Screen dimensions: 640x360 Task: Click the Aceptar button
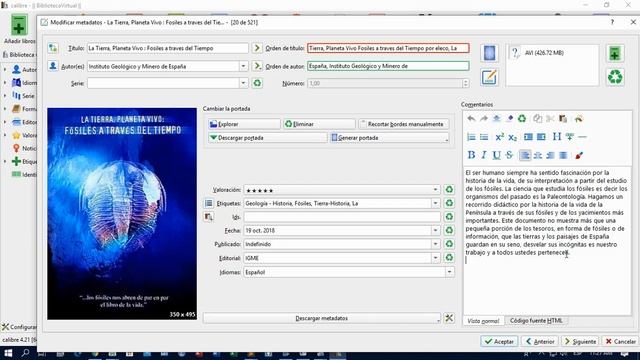point(499,341)
